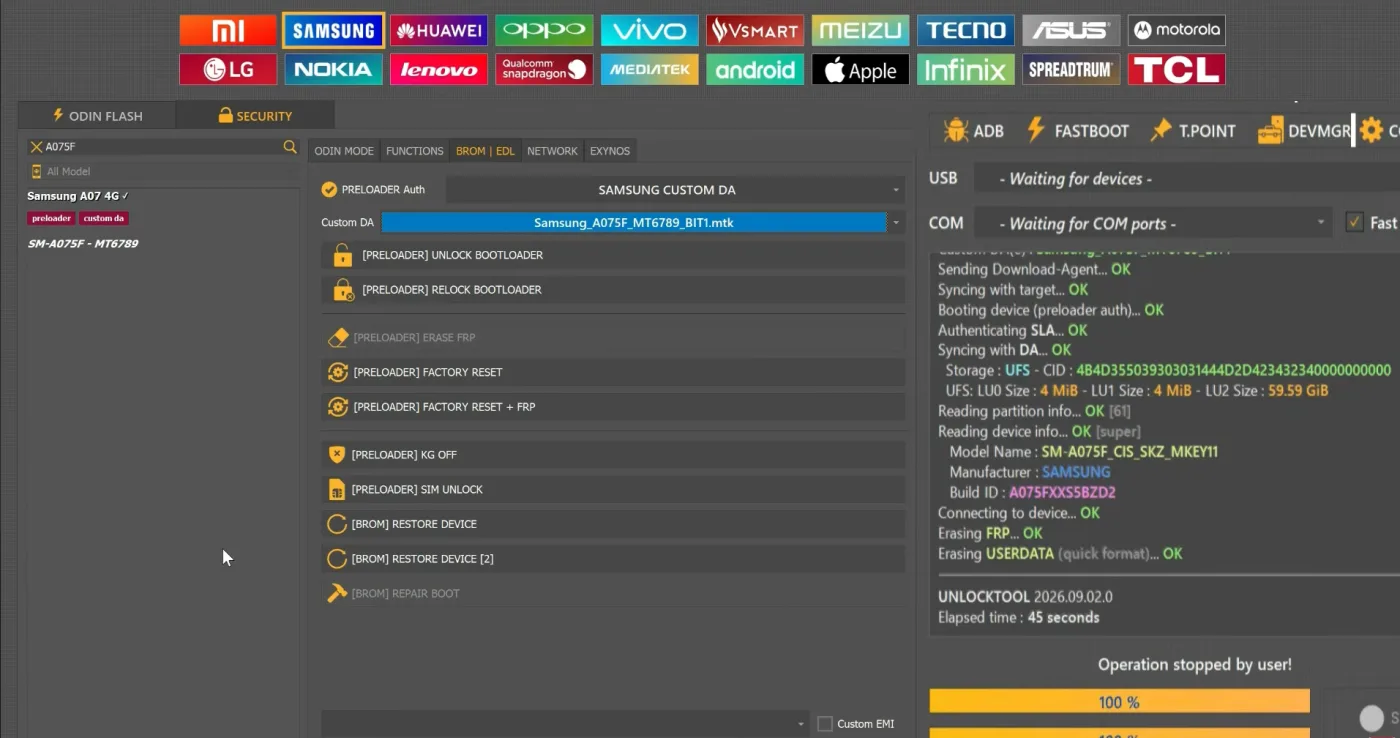
Task: Open the FUNCTIONS tab
Action: (415, 151)
